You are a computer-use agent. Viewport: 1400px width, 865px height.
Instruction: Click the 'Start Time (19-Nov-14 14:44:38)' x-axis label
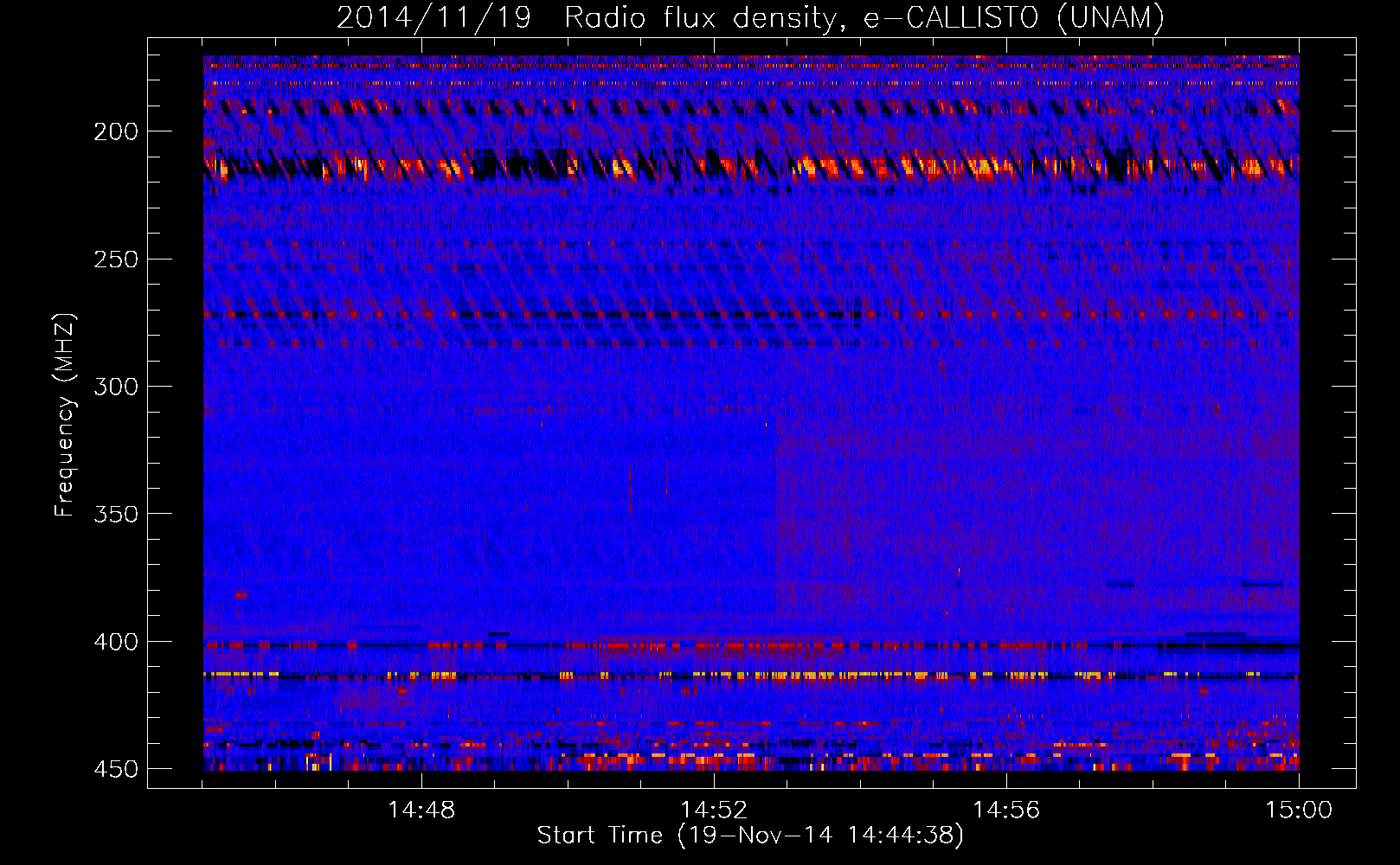750,836
